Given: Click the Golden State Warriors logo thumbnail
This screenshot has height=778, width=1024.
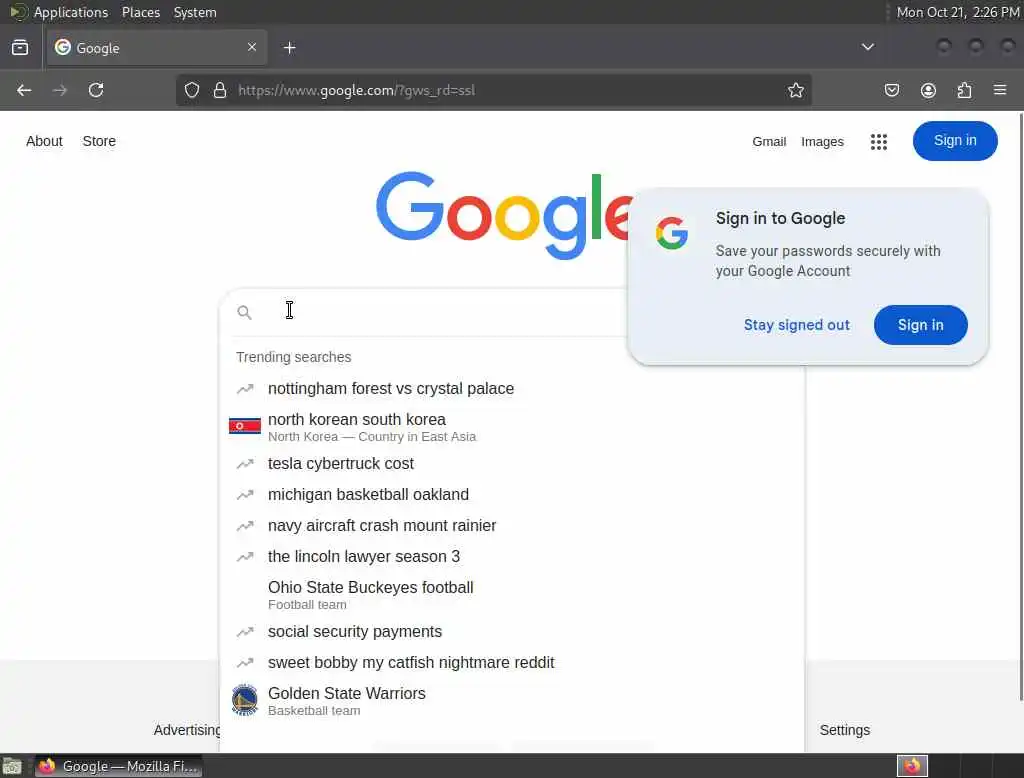Looking at the screenshot, I should click(245, 700).
